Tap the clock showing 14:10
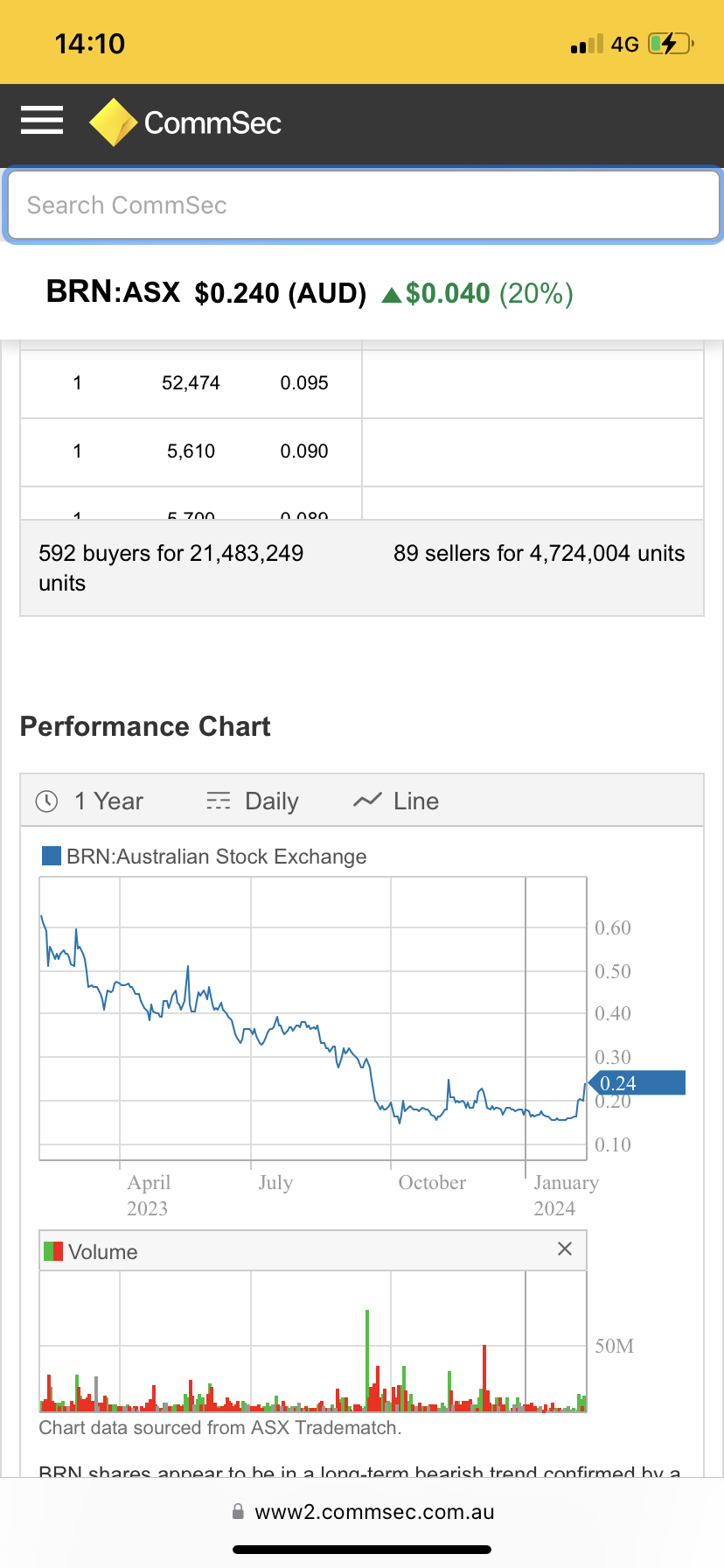The image size is (724, 1568). (x=90, y=43)
